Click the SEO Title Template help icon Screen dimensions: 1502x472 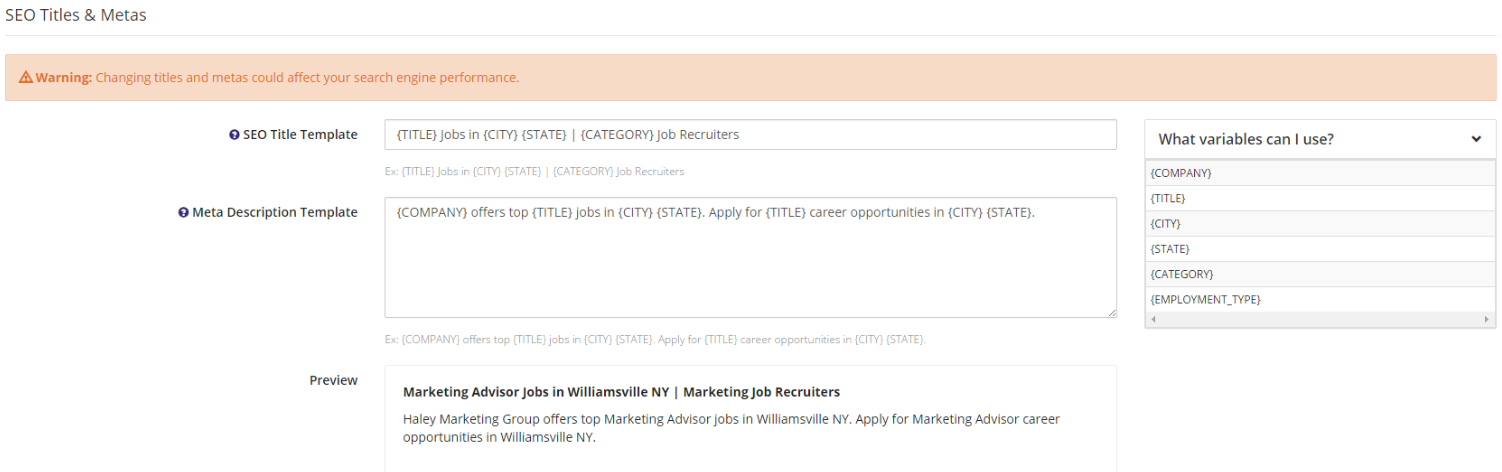pos(234,135)
